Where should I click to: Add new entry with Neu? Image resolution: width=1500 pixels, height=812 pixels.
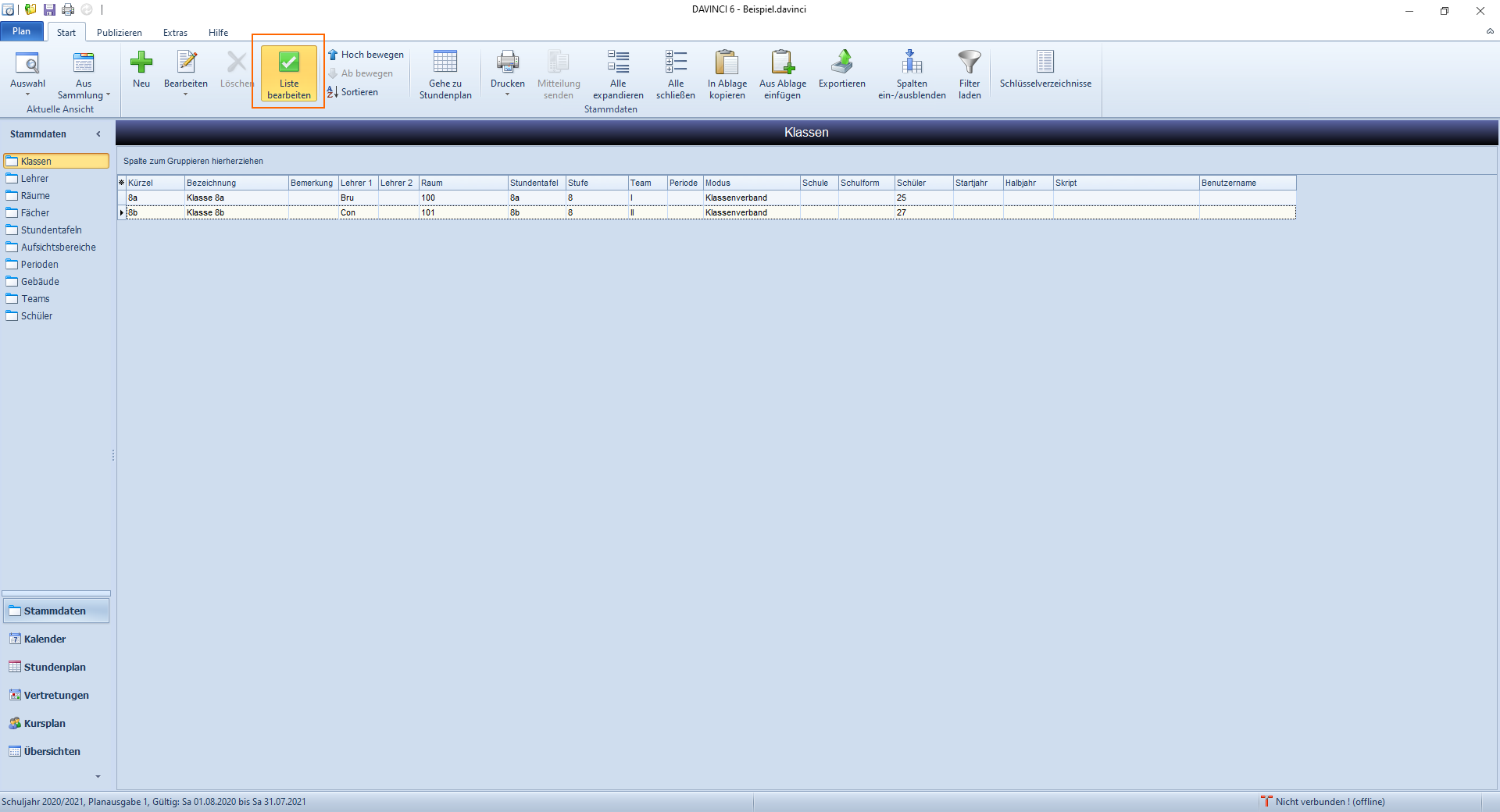click(141, 69)
